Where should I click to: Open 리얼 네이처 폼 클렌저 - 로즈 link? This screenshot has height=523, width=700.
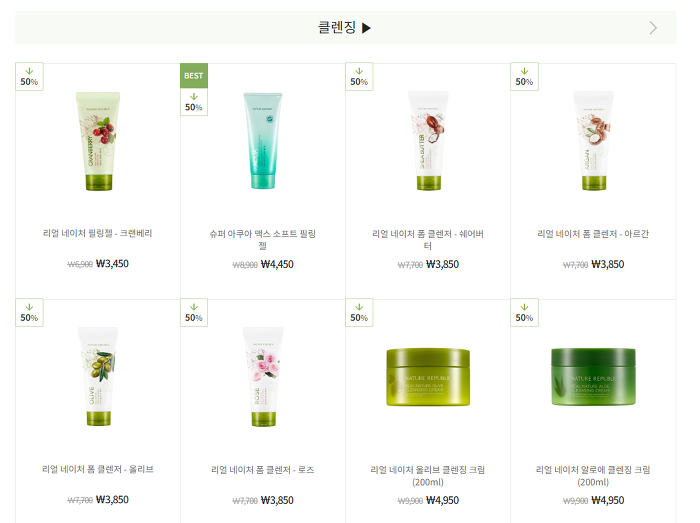263,469
